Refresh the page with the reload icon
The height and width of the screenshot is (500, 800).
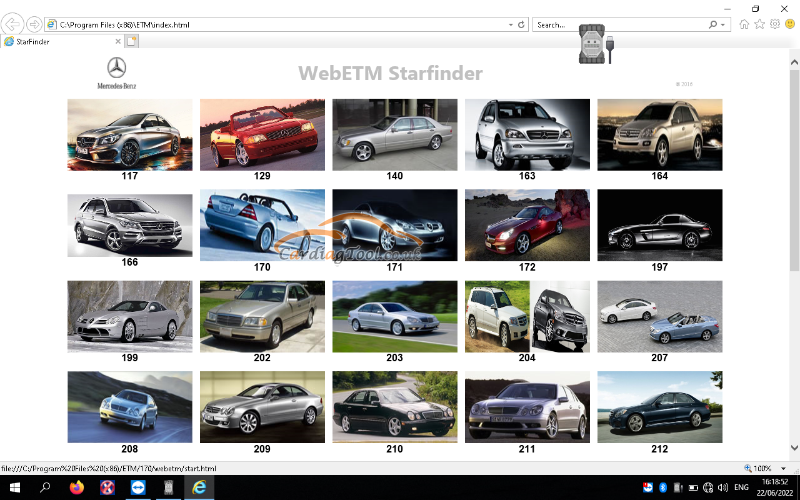[523, 23]
